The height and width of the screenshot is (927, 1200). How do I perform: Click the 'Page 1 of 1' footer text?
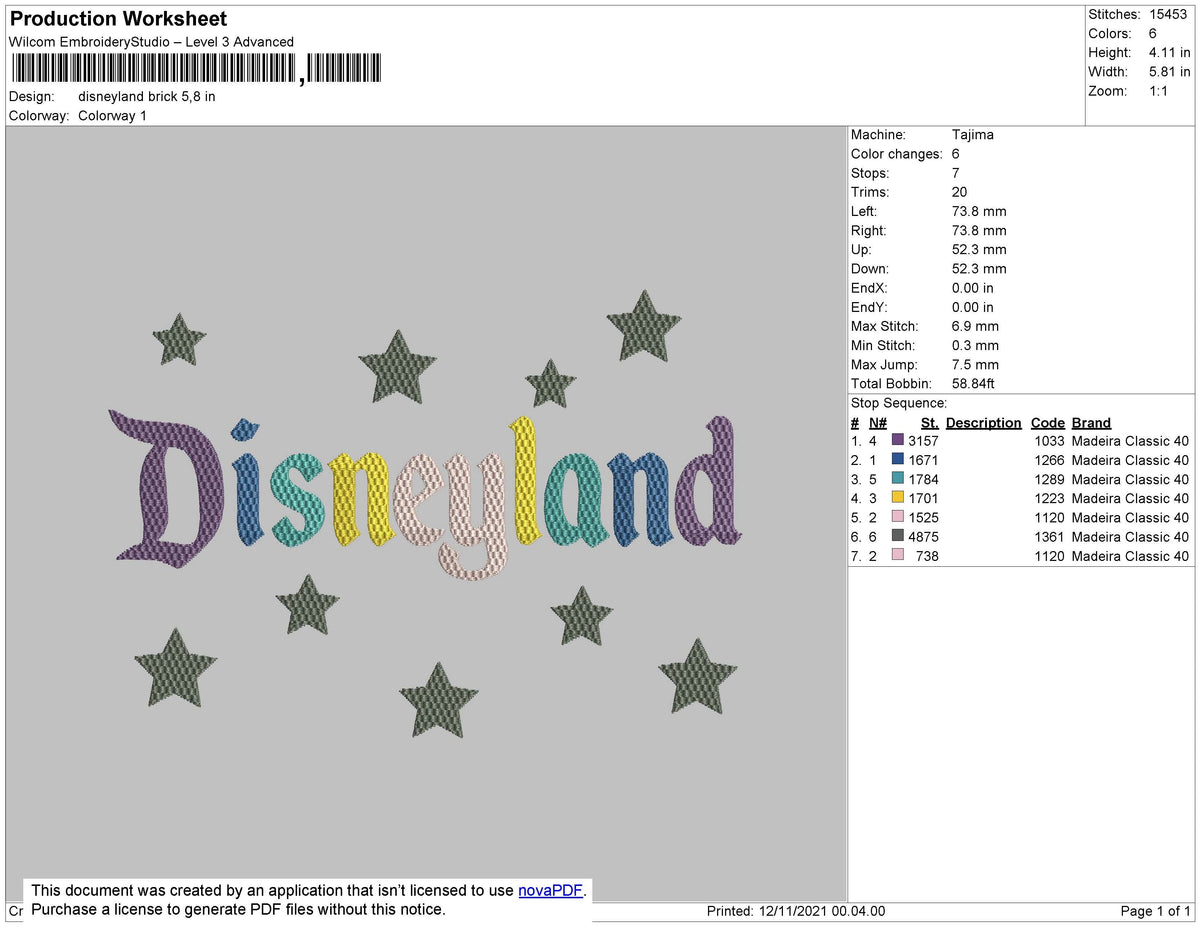(x=1155, y=911)
